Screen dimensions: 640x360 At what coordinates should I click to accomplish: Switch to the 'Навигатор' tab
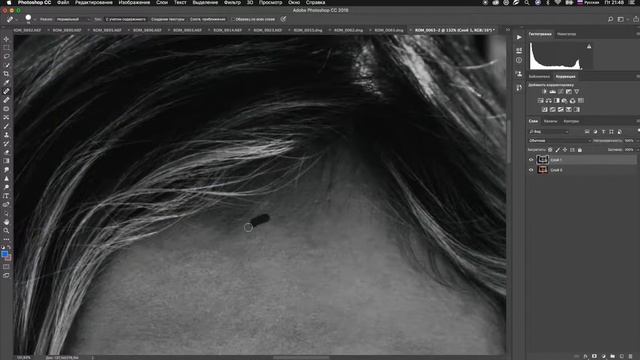(x=566, y=34)
